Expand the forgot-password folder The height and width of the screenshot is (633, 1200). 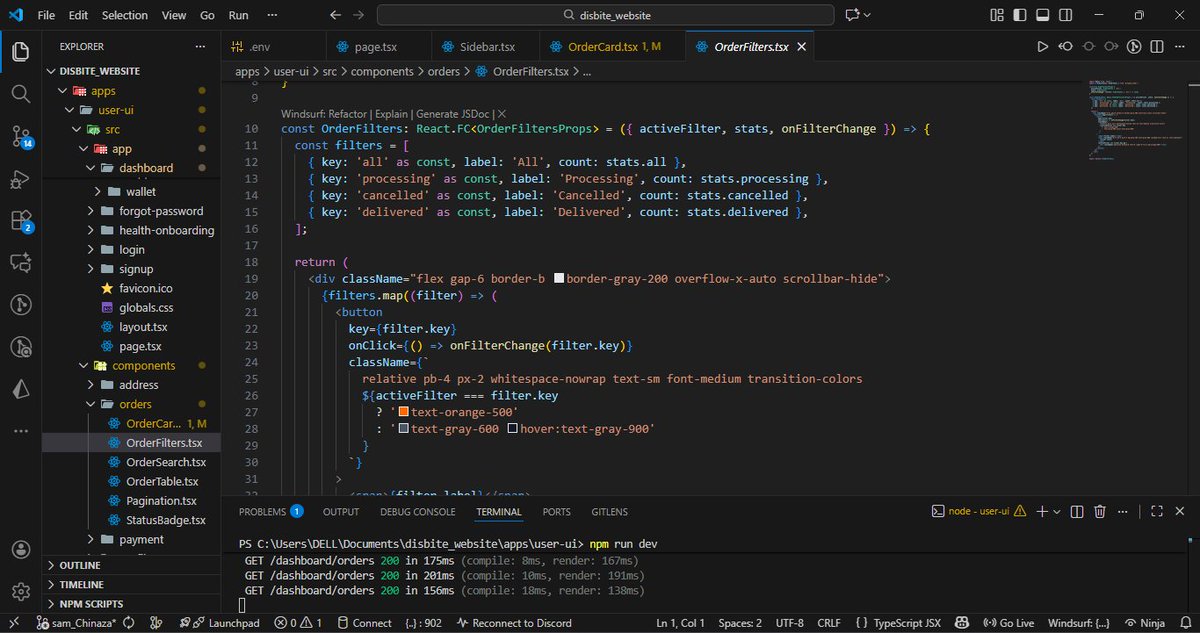160,211
